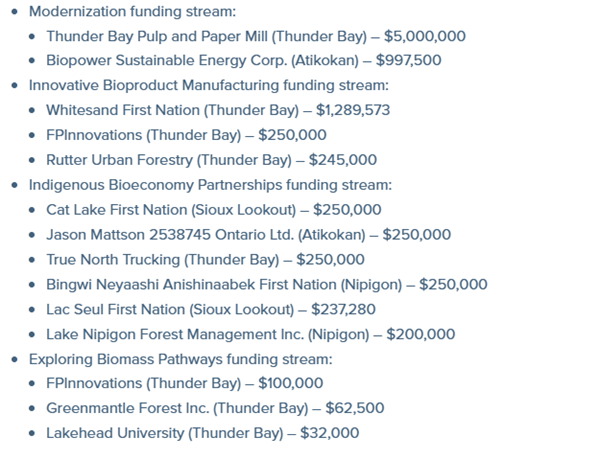Click the $5,000,000 funding amount

coord(425,36)
